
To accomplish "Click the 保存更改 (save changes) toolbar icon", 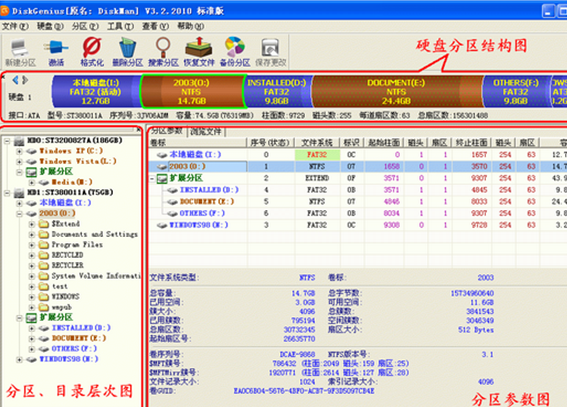I will 270,52.
